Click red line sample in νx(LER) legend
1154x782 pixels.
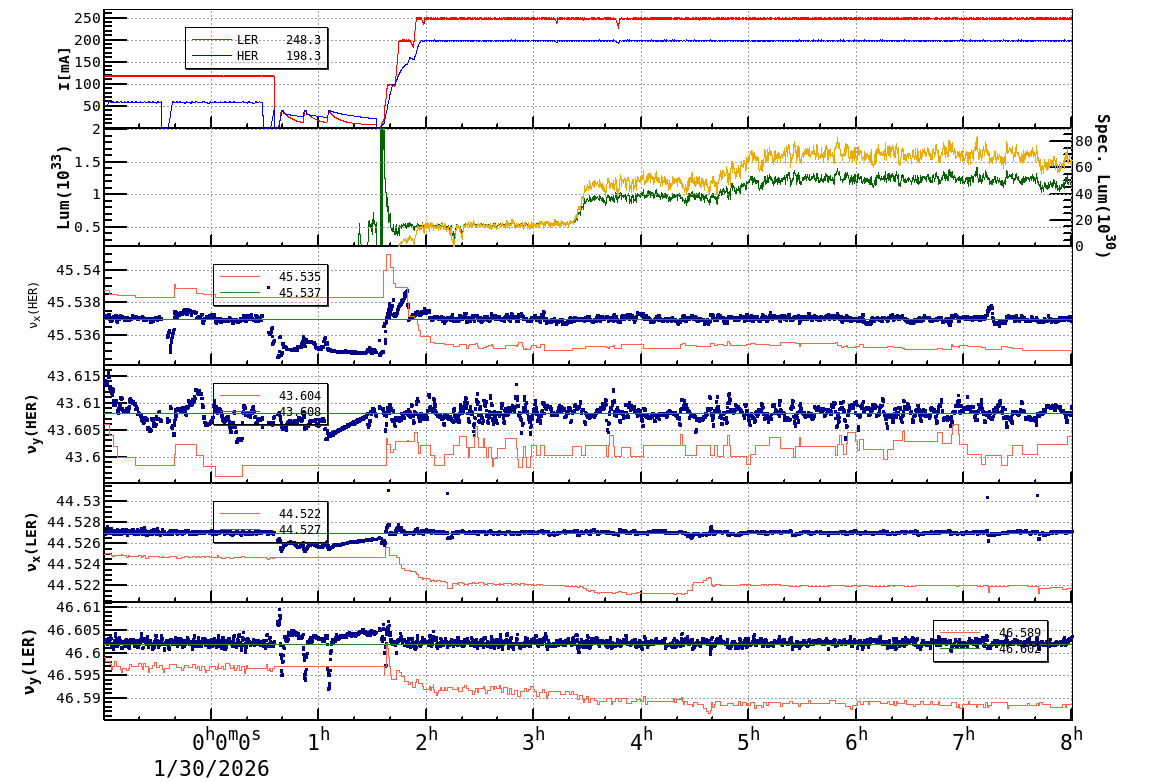pos(240,513)
